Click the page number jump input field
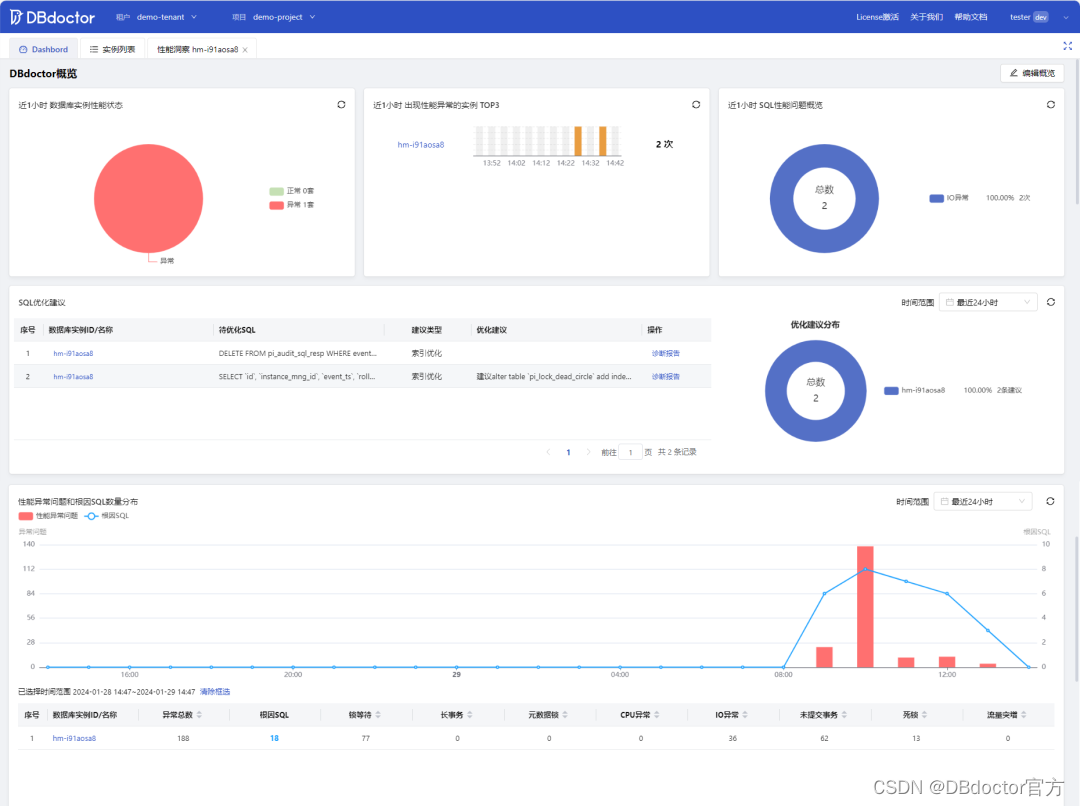The height and width of the screenshot is (806, 1080). pyautogui.click(x=630, y=453)
